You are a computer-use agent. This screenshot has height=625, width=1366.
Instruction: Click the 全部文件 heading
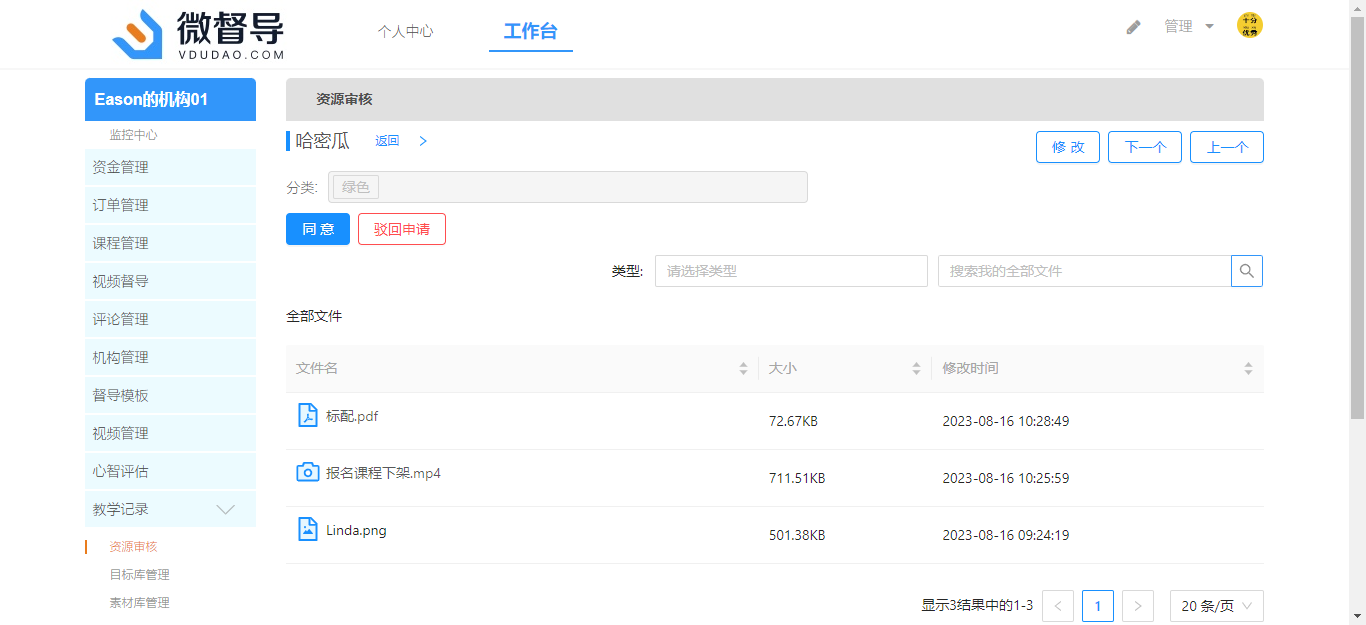[x=314, y=316]
